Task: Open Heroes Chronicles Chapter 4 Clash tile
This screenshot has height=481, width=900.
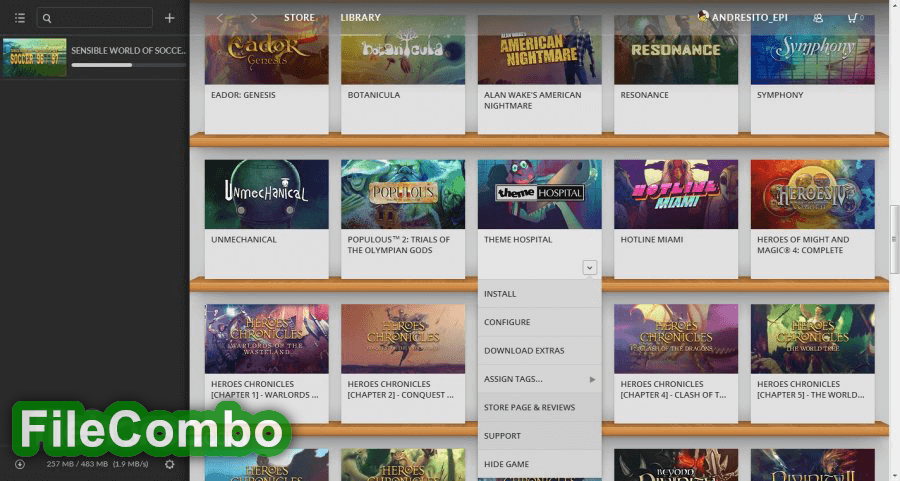Action: tap(676, 364)
